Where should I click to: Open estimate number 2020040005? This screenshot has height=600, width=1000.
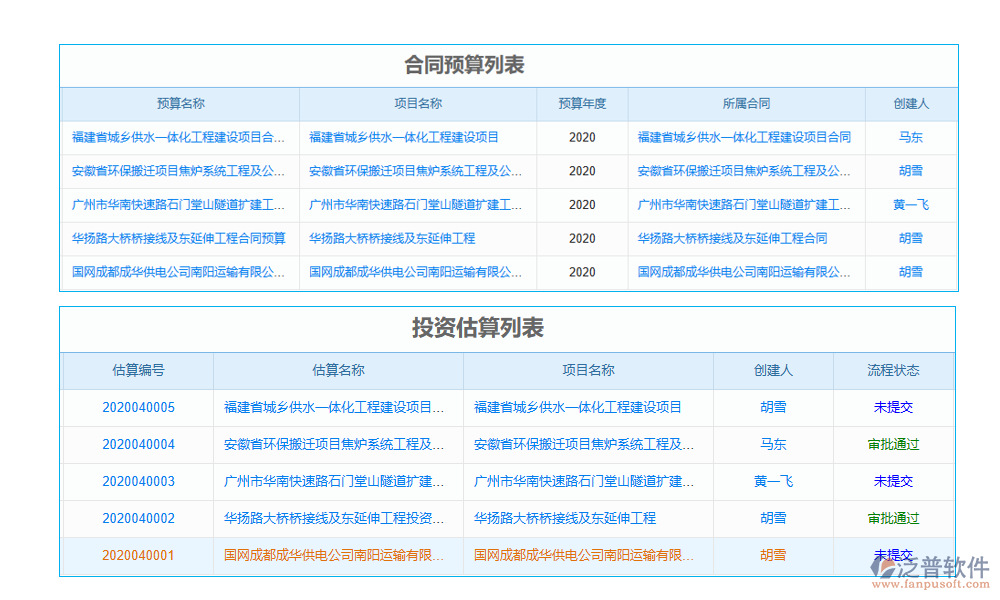[138, 405]
